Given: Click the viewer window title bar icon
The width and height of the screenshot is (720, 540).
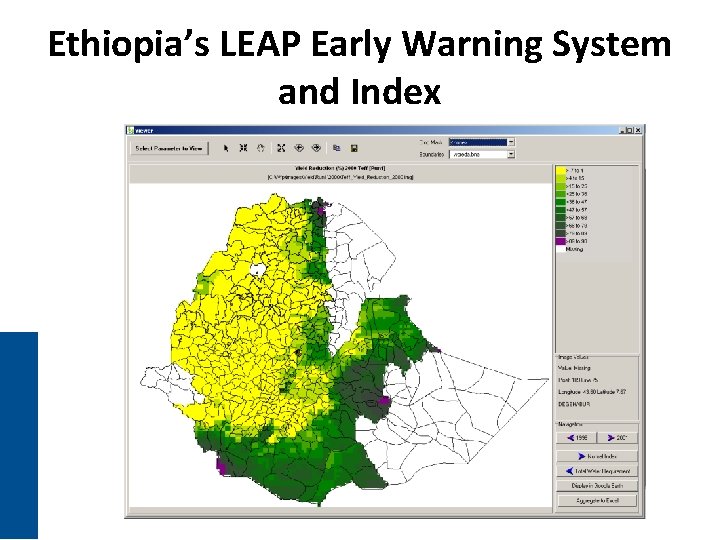Looking at the screenshot, I should pos(130,130).
